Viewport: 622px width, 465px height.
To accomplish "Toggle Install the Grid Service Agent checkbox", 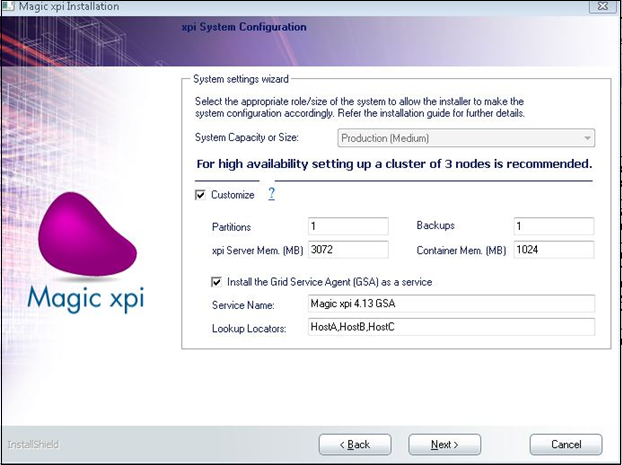I will (216, 282).
